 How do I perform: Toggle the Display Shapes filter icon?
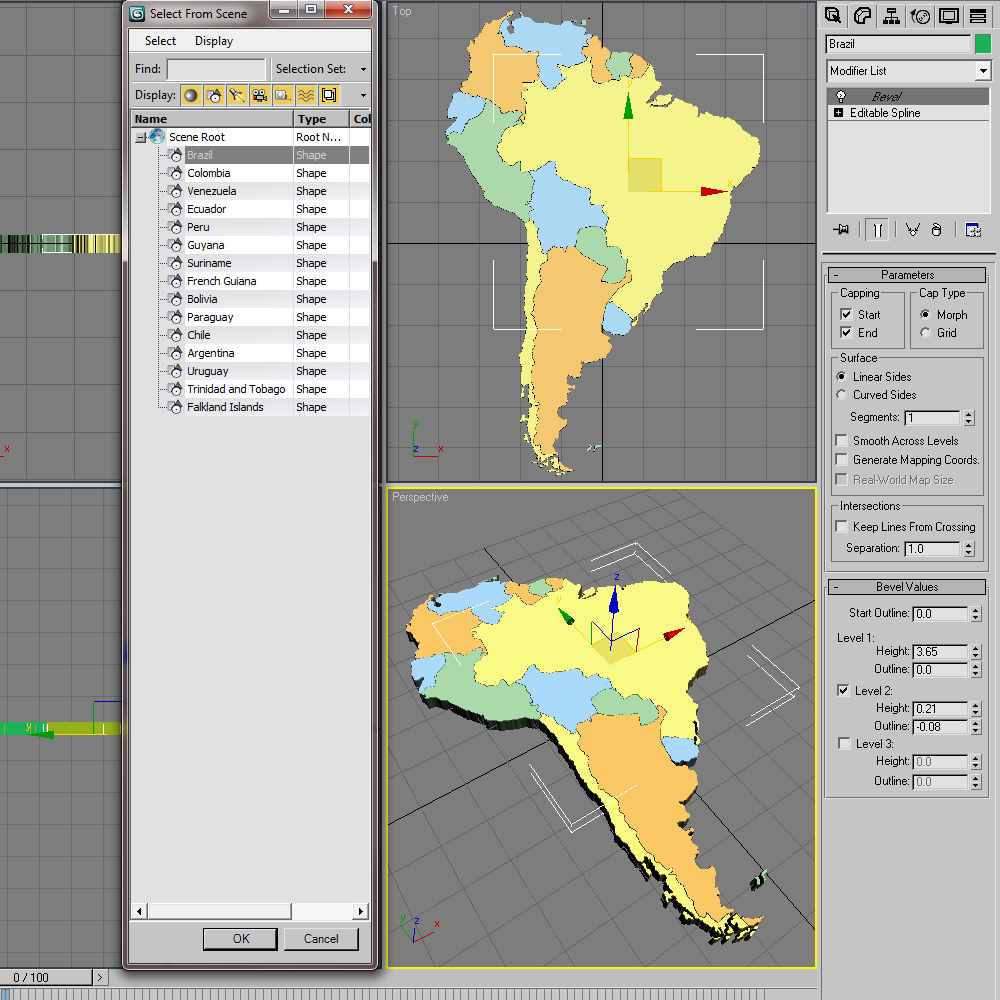214,94
